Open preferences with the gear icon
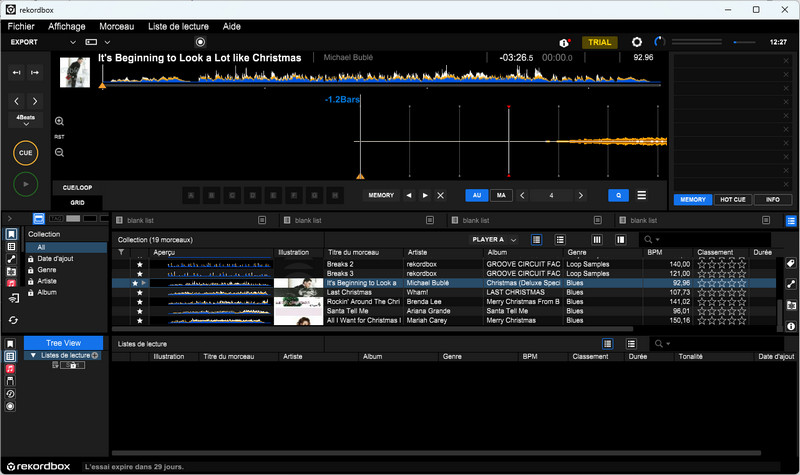 point(637,42)
